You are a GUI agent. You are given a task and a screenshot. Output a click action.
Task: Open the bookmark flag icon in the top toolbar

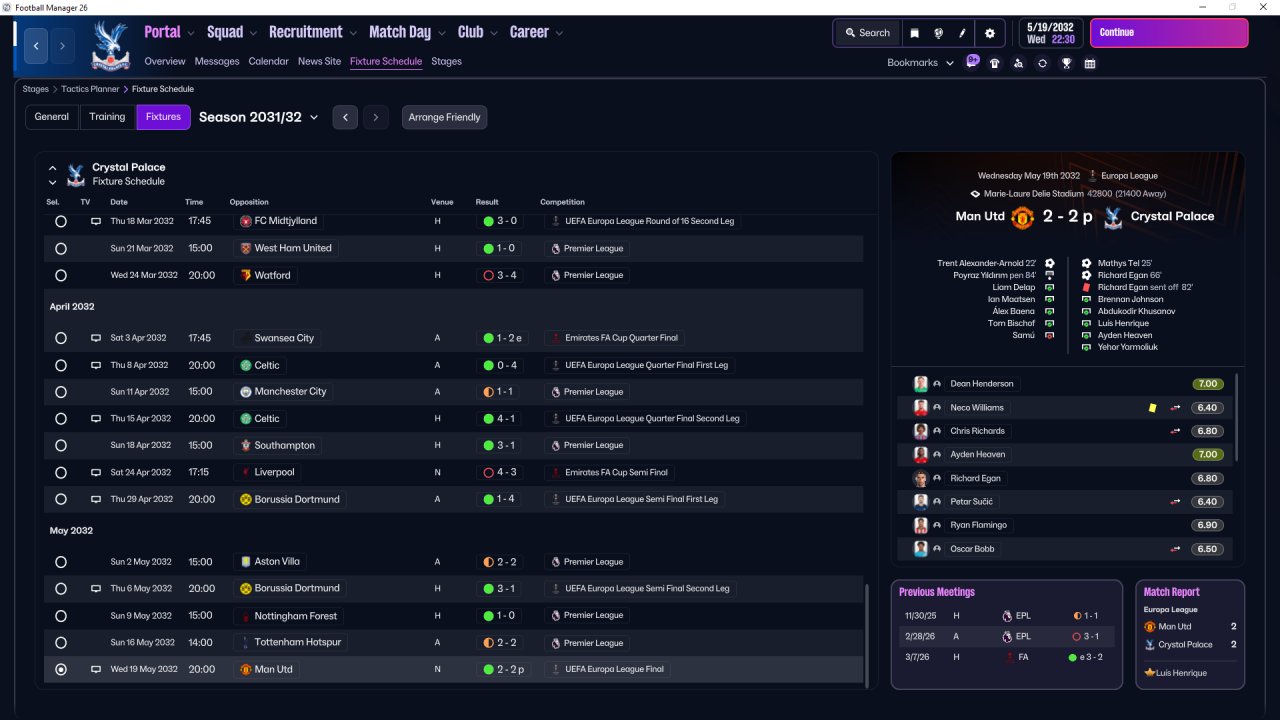(x=914, y=33)
